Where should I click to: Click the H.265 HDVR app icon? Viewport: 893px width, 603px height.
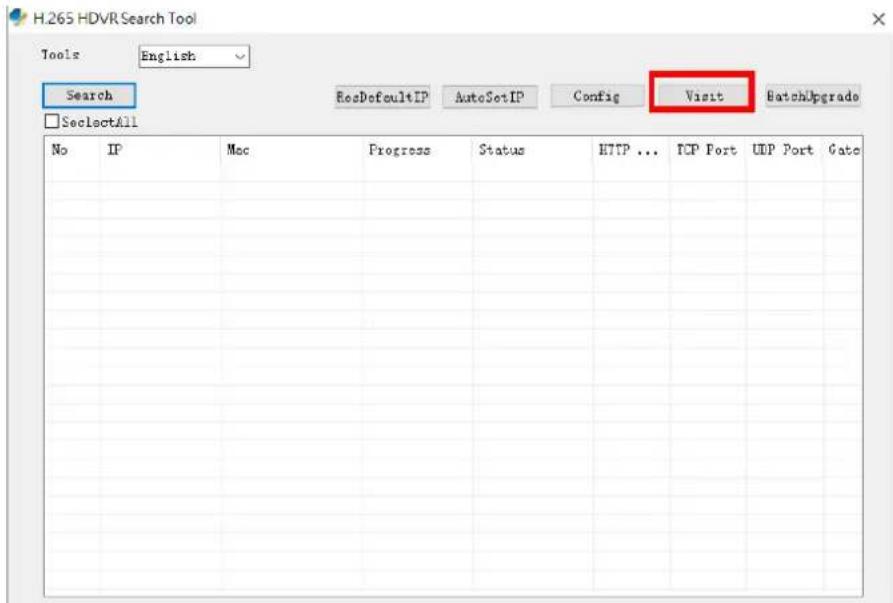tap(18, 17)
